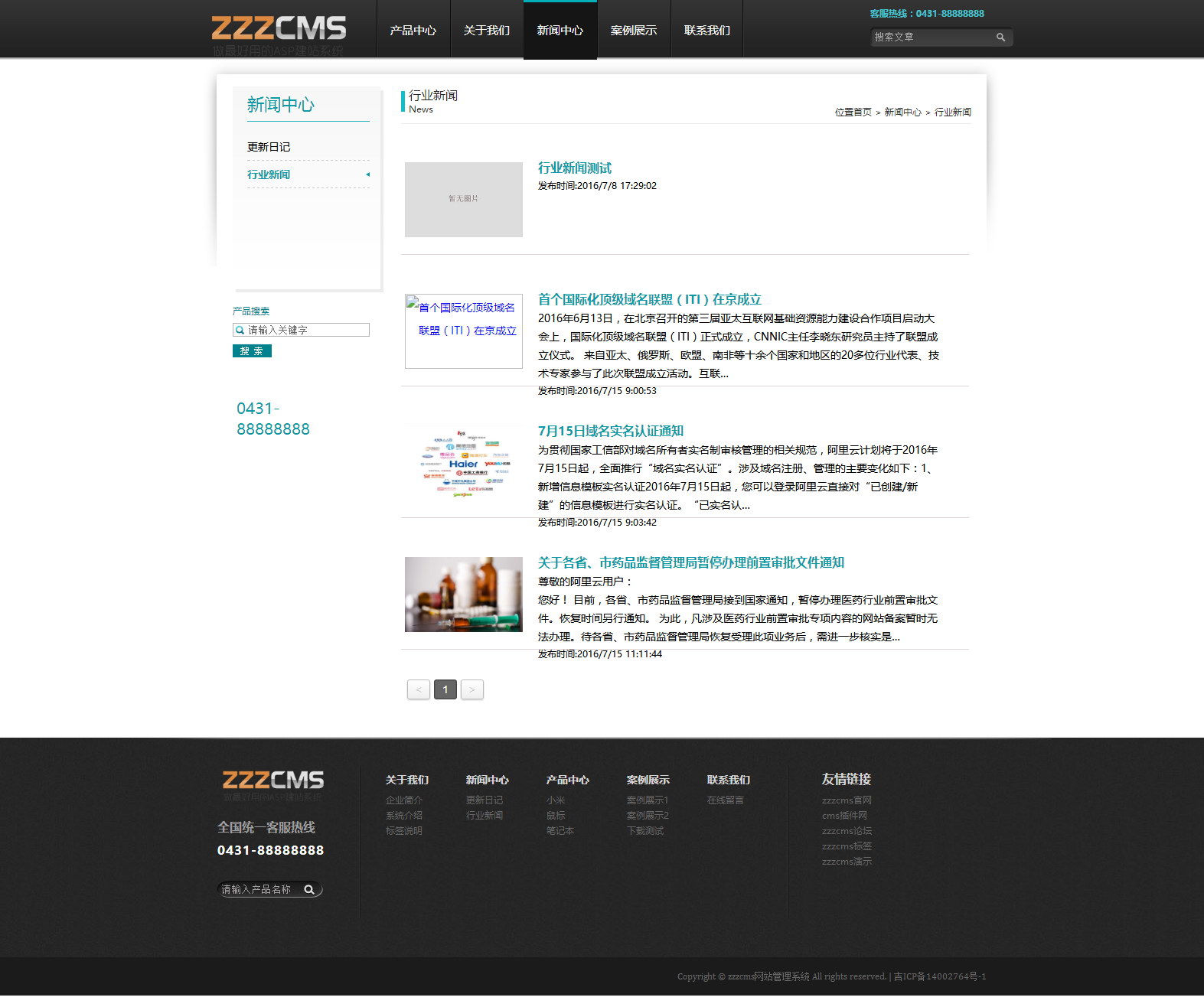Click the medicine bottles thumbnail

pos(464,595)
